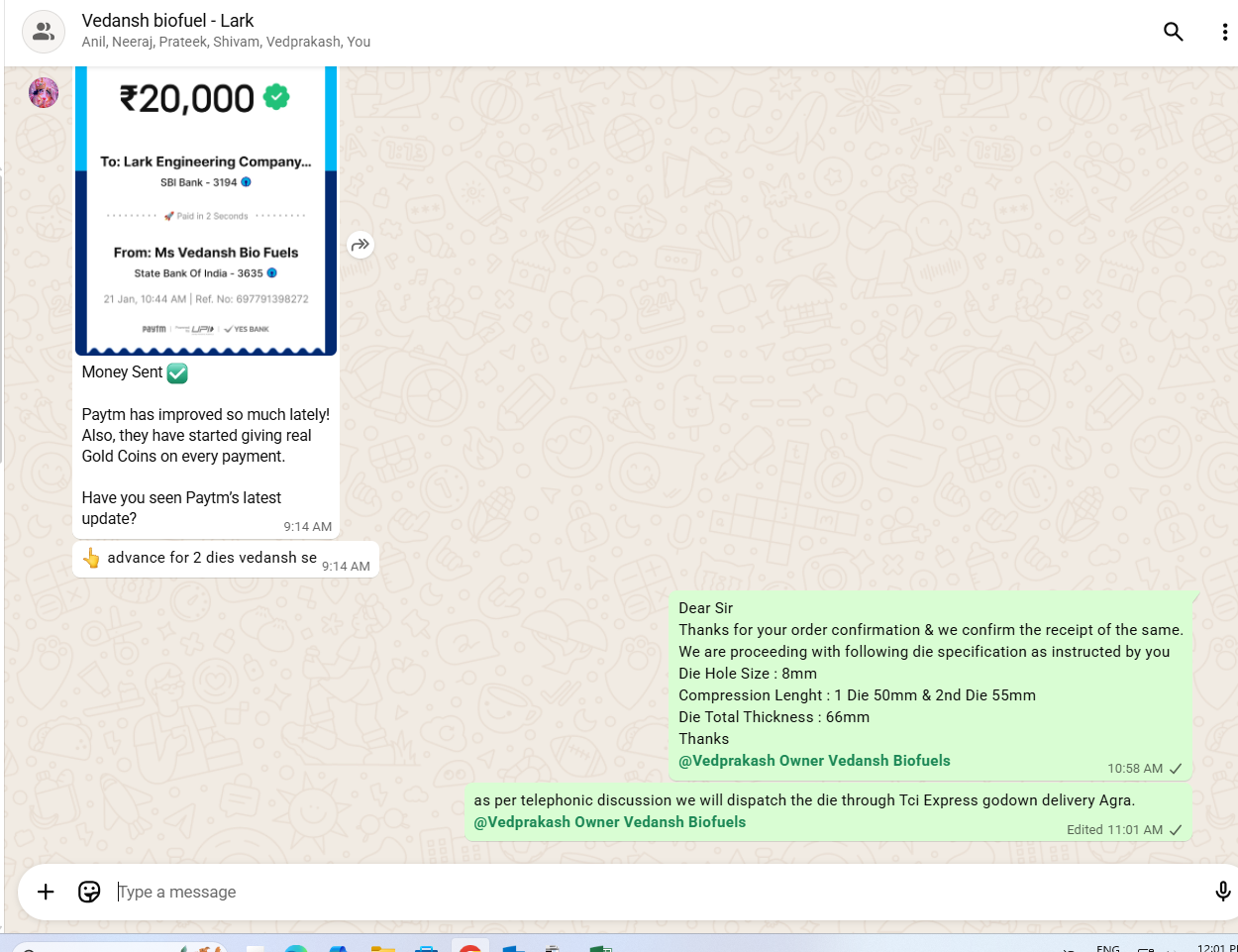Image resolution: width=1238 pixels, height=952 pixels.
Task: Click the ENG language indicator in taskbar
Action: (x=1107, y=947)
